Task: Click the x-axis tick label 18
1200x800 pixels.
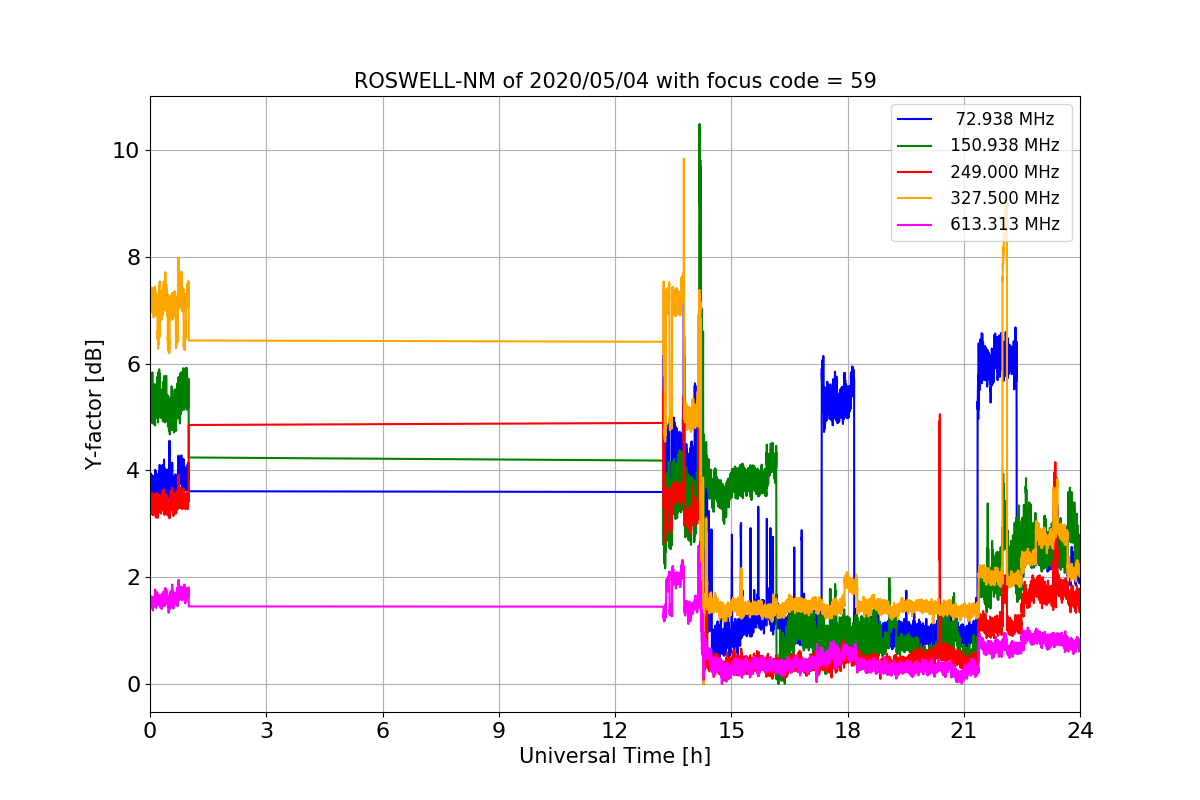Action: (x=847, y=730)
